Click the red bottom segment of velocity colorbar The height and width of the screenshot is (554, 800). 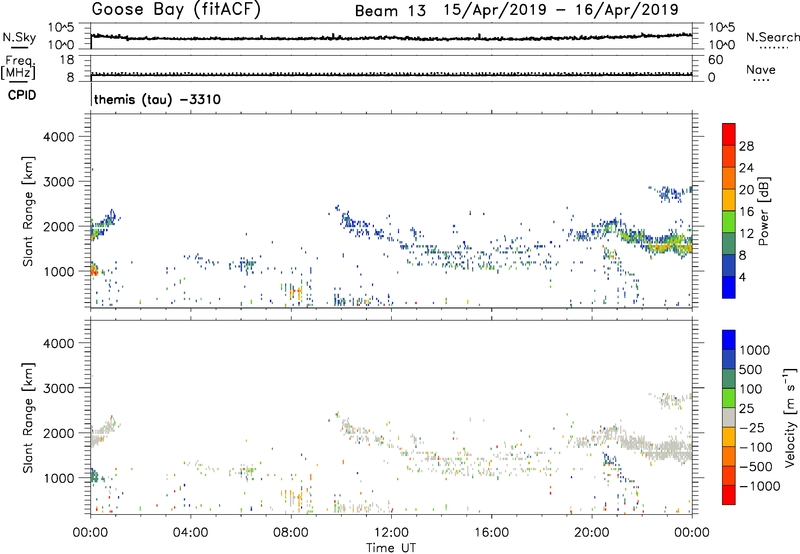click(729, 495)
